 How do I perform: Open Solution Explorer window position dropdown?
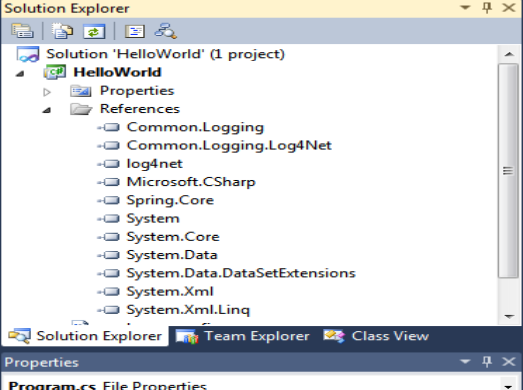[465, 8]
